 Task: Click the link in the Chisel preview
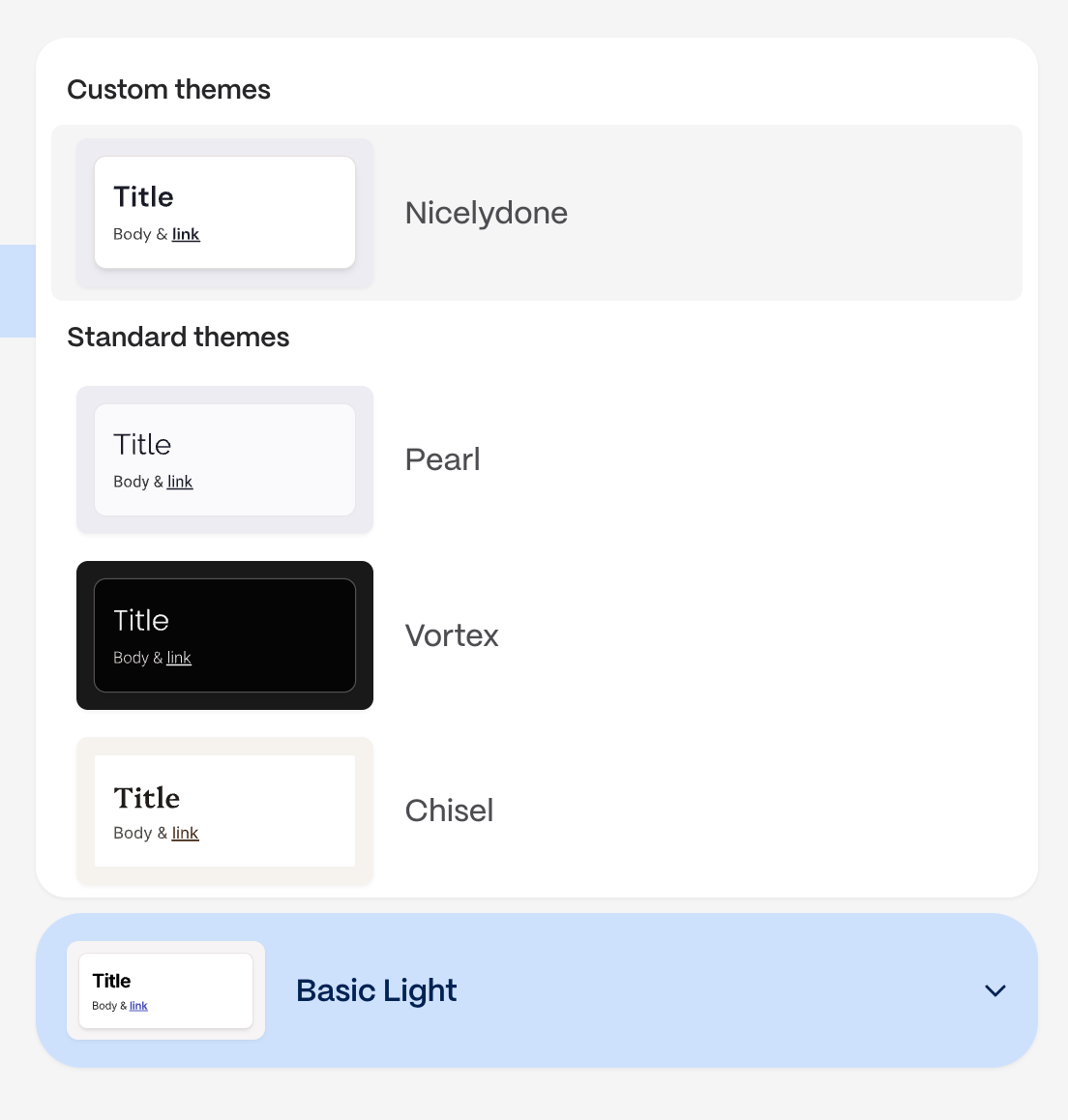[x=185, y=833]
